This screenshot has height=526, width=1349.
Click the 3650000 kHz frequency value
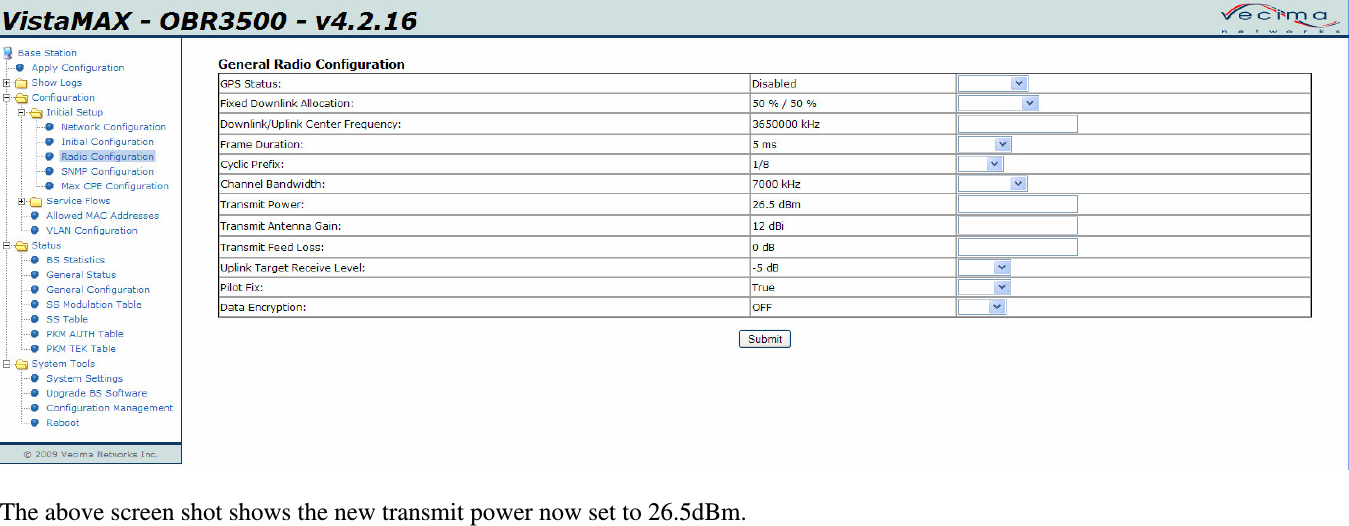(786, 124)
